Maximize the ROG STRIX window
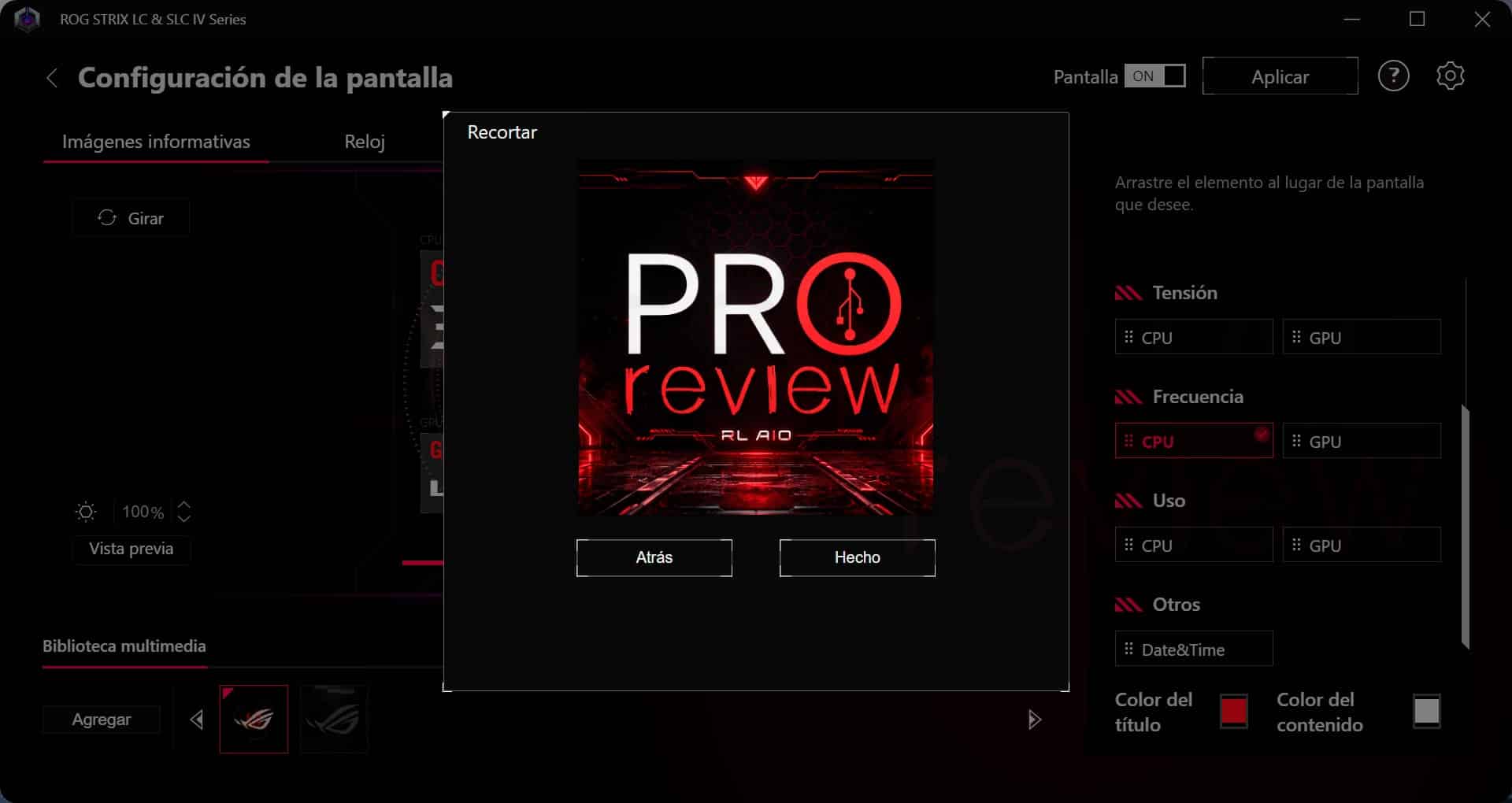This screenshot has width=1512, height=803. 1417,19
